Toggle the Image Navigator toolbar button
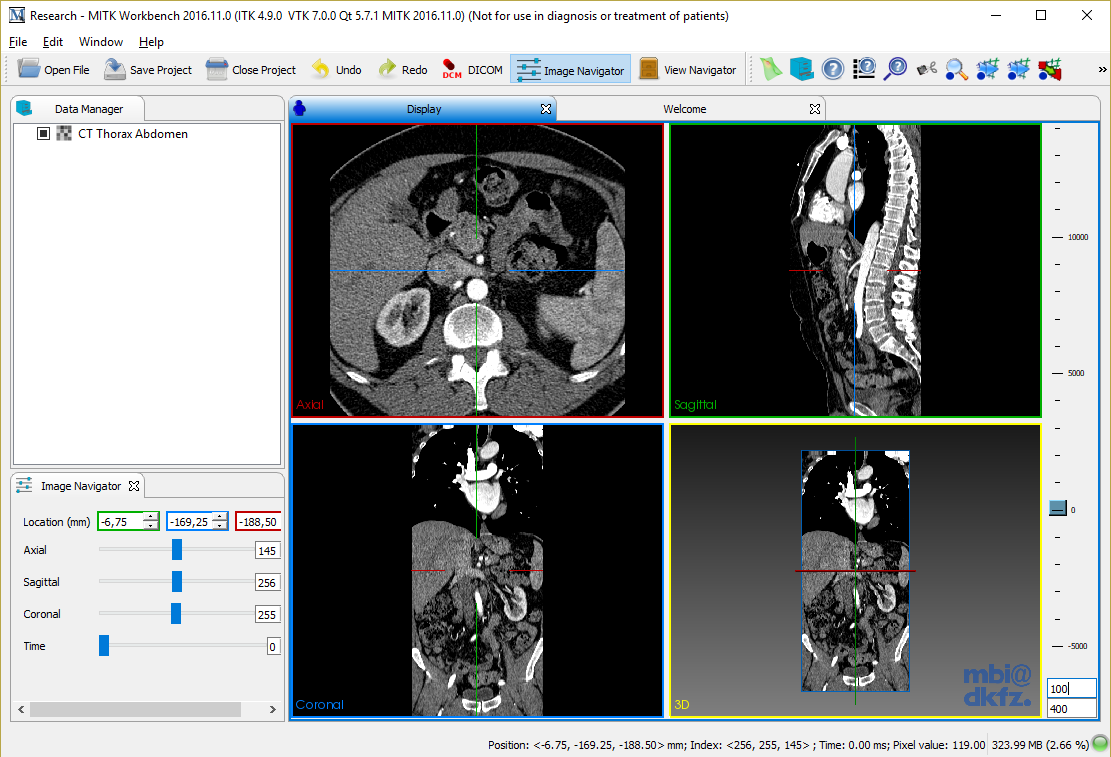Screen dimensions: 1111x757 click(x=570, y=70)
